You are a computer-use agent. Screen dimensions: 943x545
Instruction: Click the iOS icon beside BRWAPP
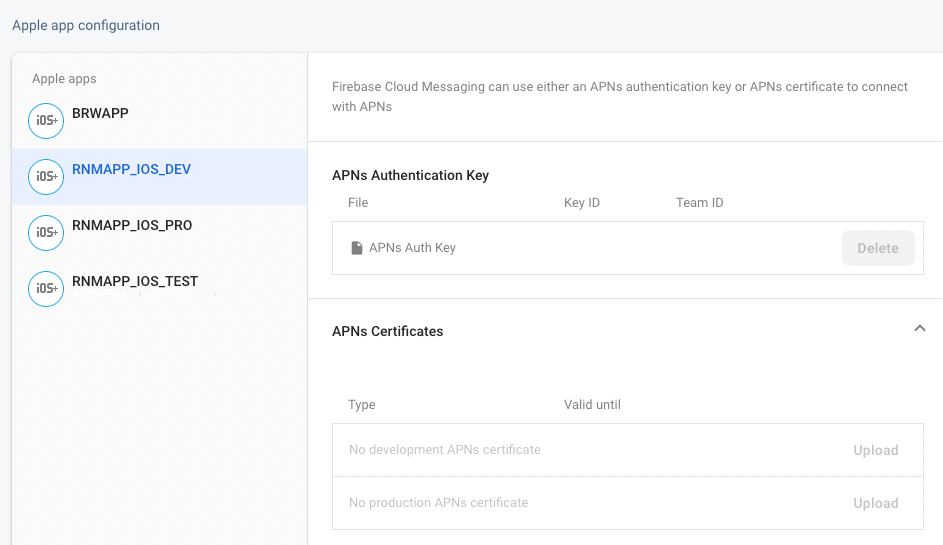point(46,121)
